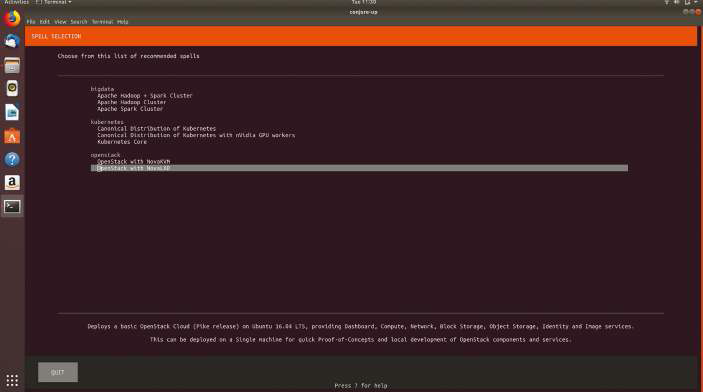Select Apache Hadoop + Spark Cluster spell
703x392 pixels.
coord(144,96)
